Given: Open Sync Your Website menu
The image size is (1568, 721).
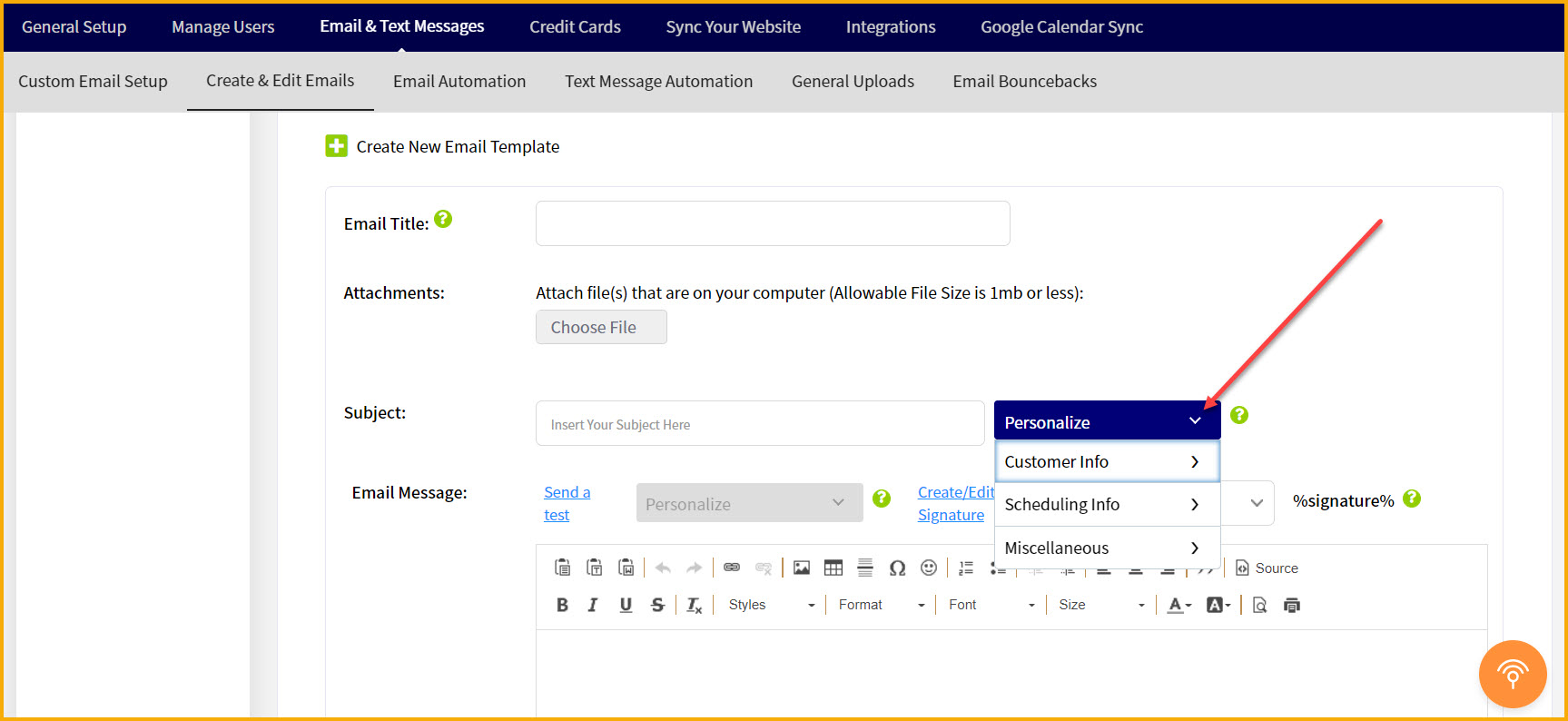Looking at the screenshot, I should 734,27.
